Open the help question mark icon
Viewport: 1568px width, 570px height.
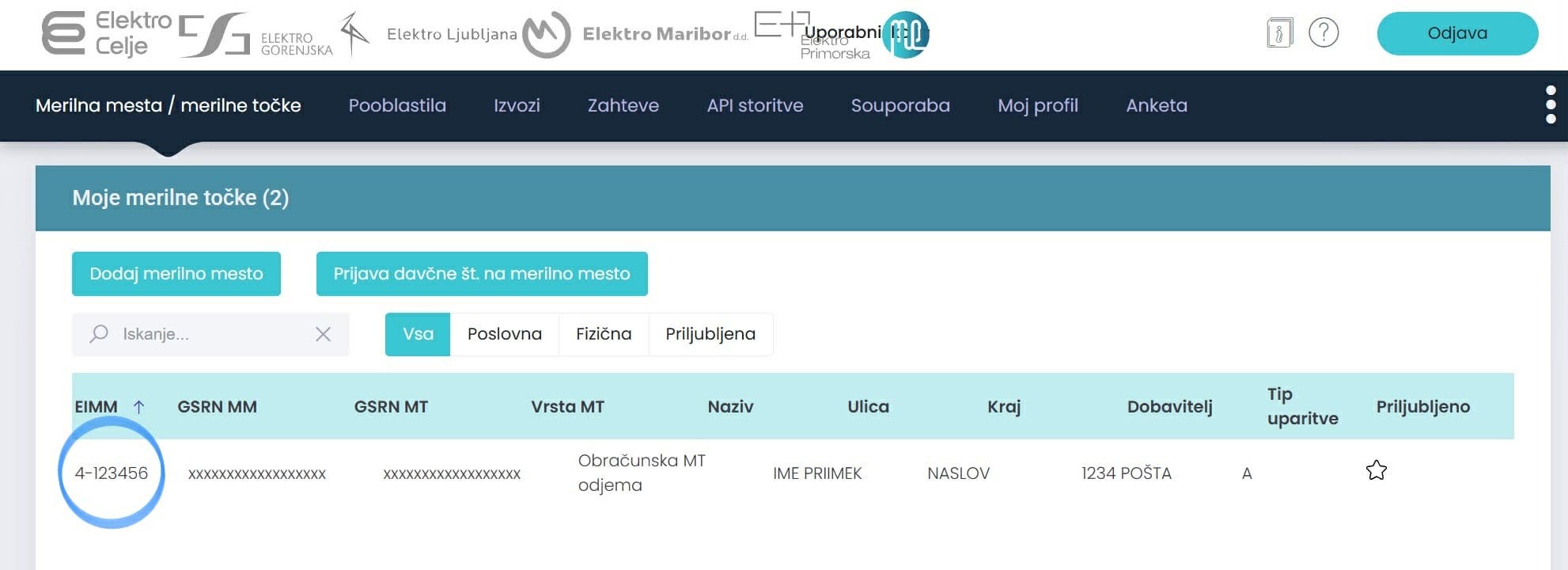(x=1324, y=33)
